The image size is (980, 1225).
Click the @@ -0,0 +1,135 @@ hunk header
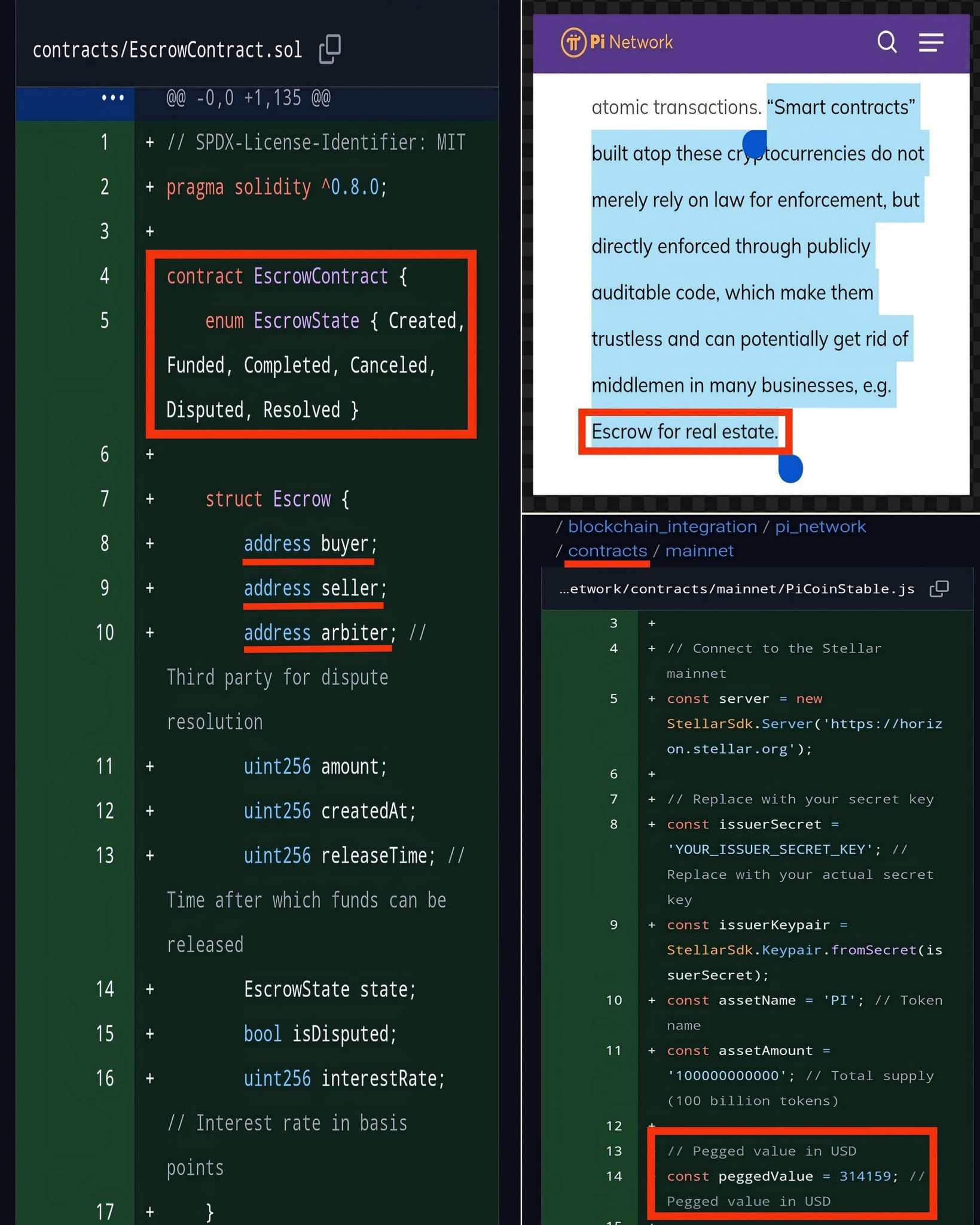coord(248,97)
